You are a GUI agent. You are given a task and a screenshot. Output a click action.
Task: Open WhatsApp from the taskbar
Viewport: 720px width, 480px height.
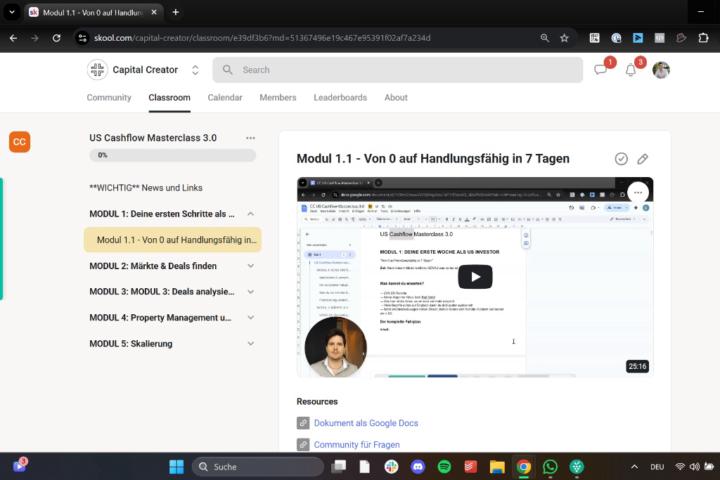550,467
